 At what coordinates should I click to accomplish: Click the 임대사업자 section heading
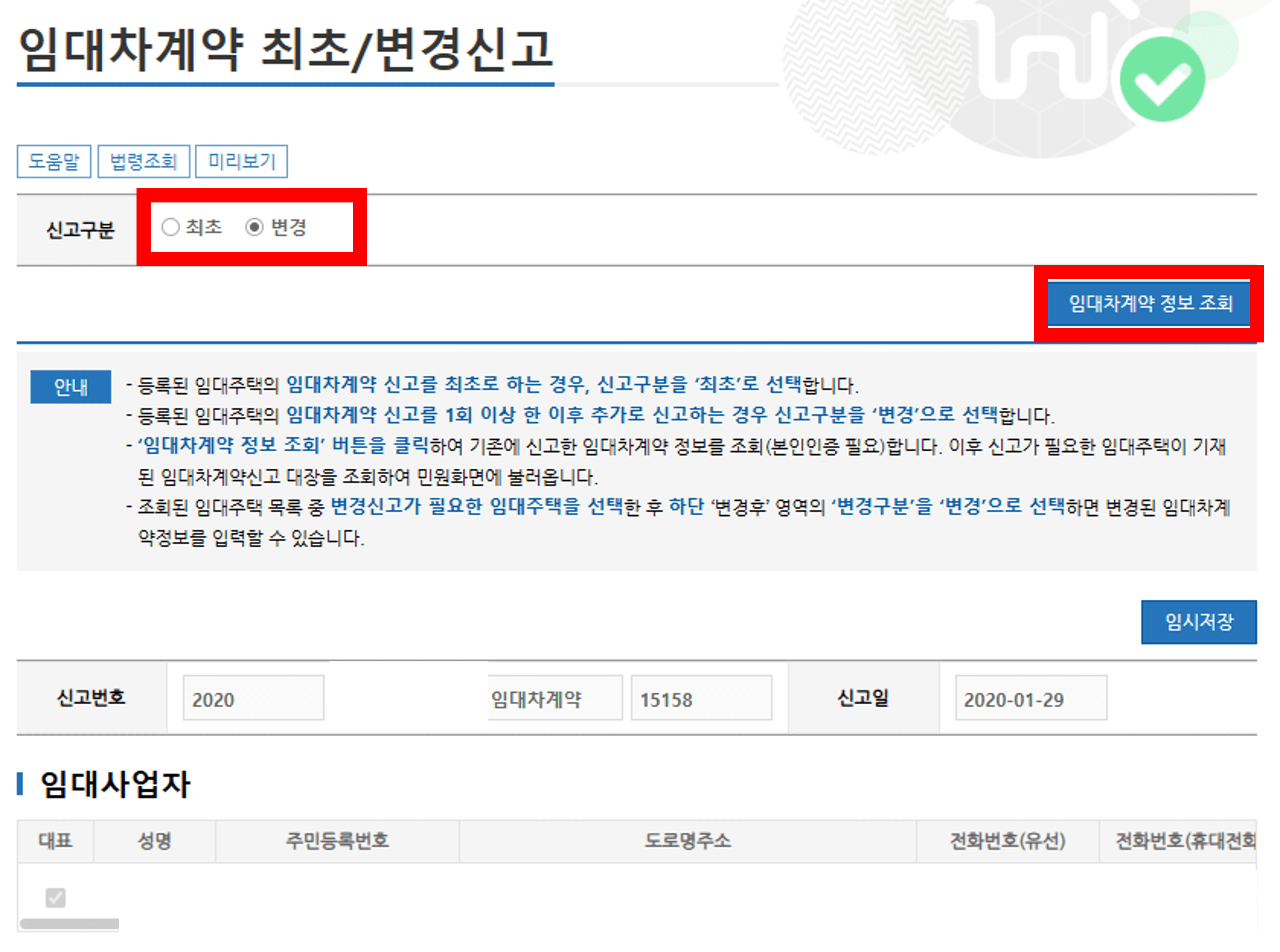coord(115,784)
